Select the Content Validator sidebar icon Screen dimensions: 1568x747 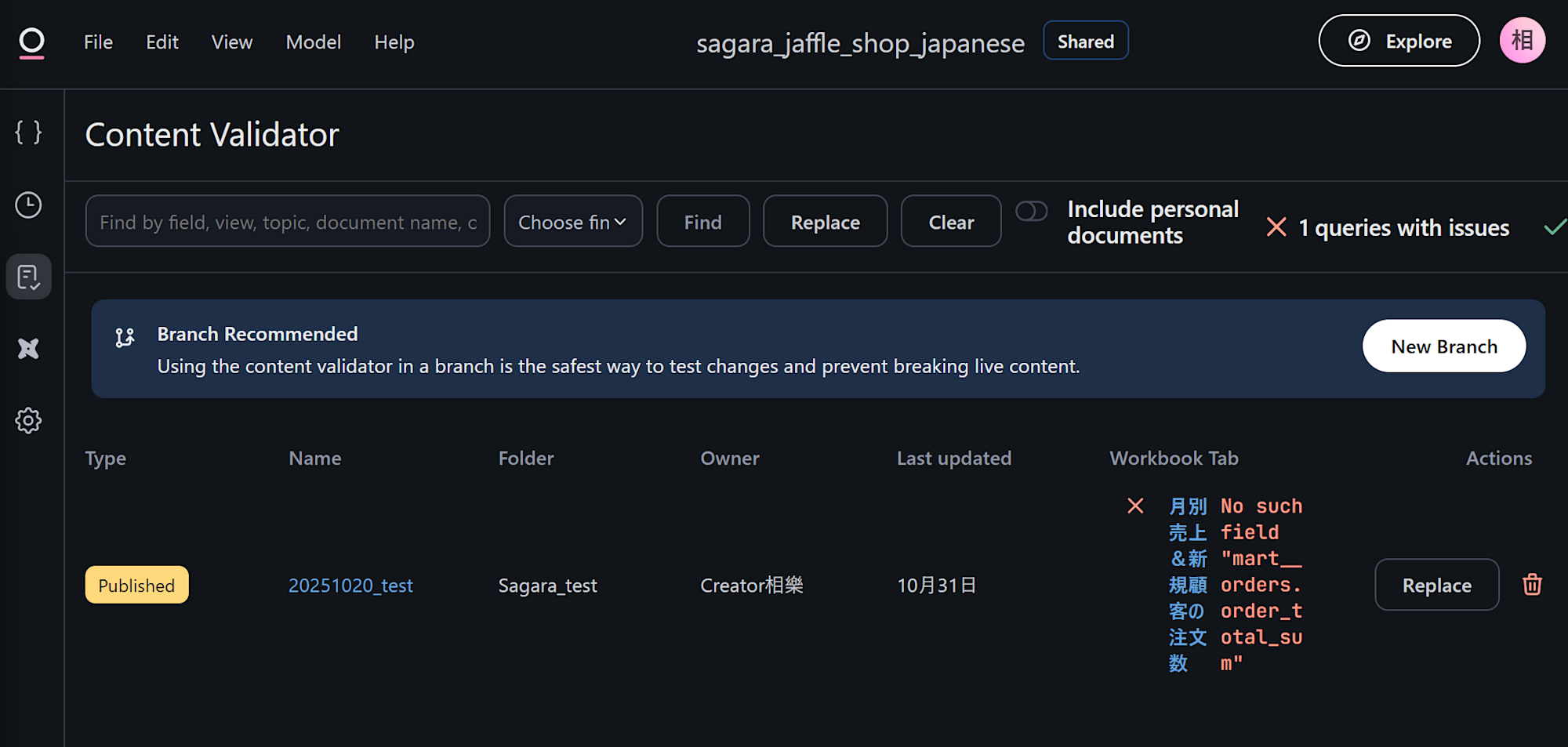click(28, 277)
